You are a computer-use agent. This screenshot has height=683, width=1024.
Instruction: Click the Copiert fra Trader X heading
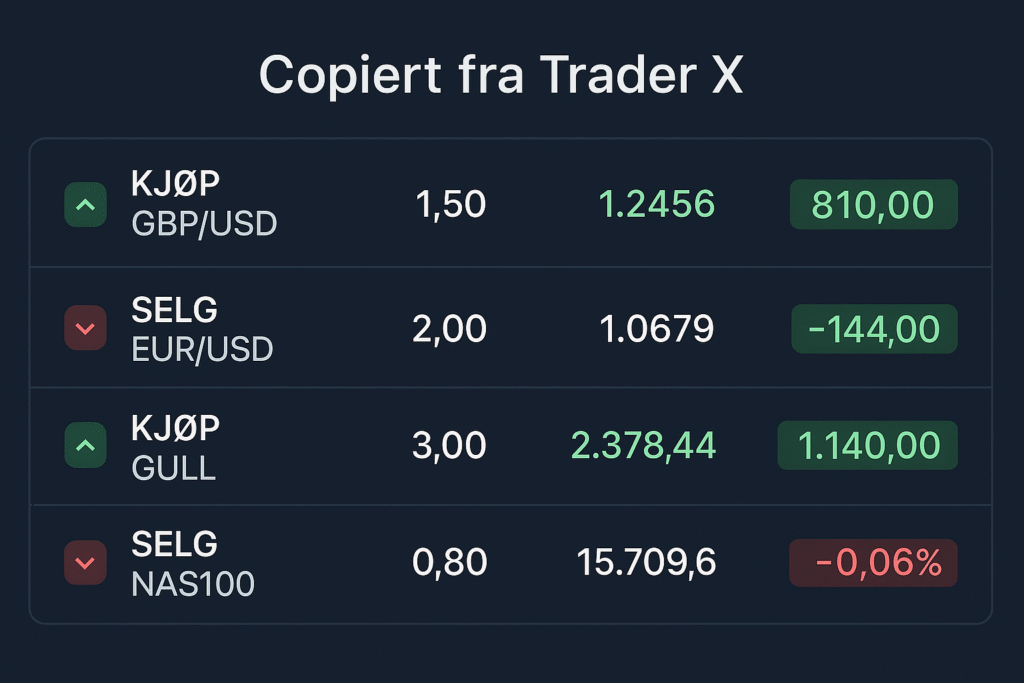(x=501, y=74)
